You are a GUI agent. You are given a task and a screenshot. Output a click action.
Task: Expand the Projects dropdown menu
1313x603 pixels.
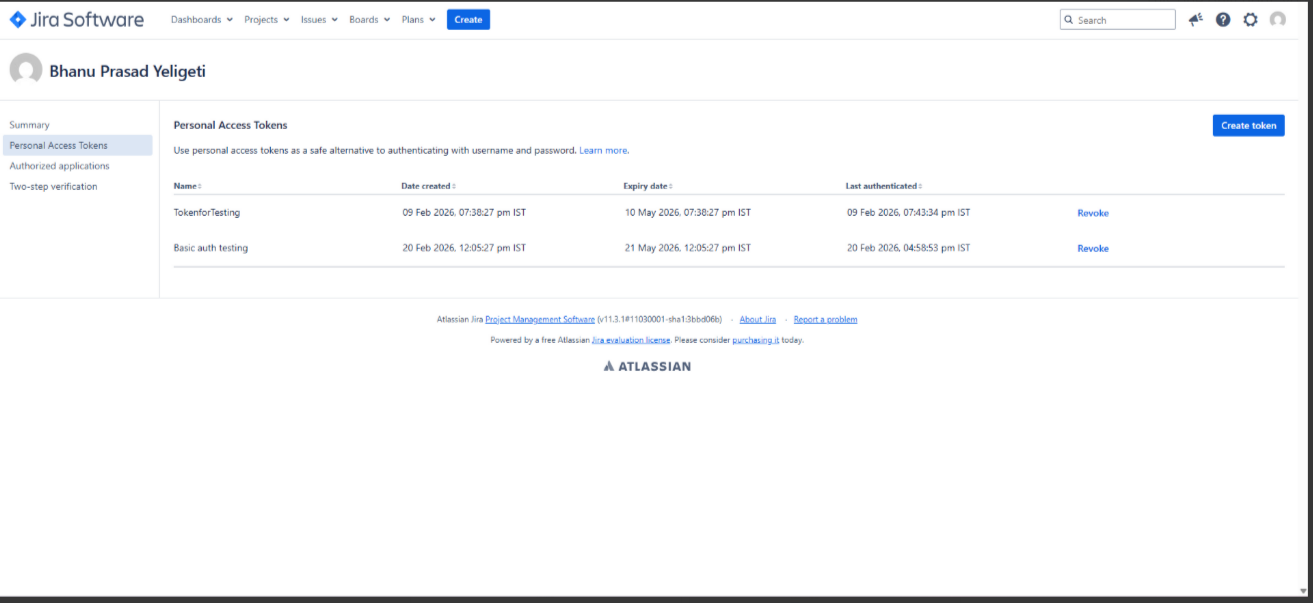266,20
